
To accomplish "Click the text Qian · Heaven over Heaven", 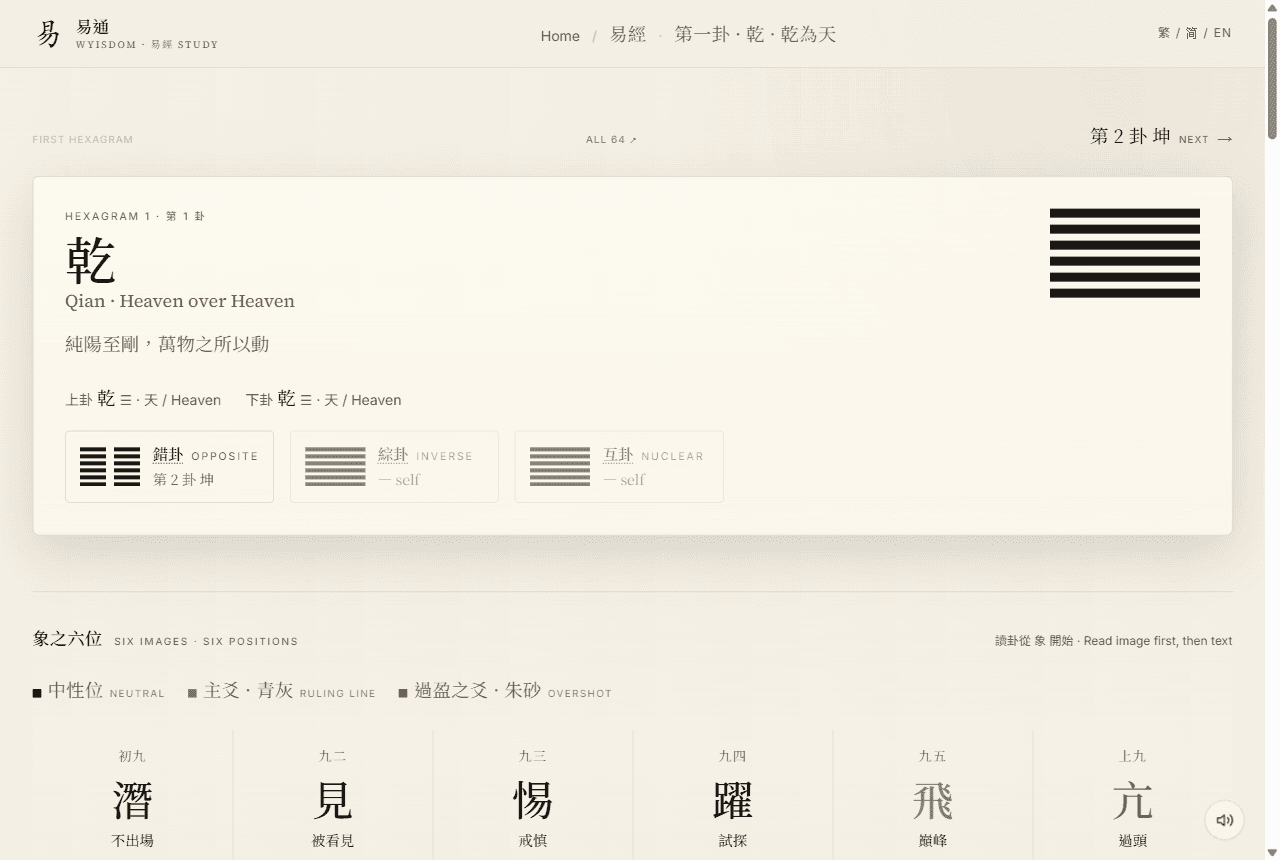I will 180,301.
